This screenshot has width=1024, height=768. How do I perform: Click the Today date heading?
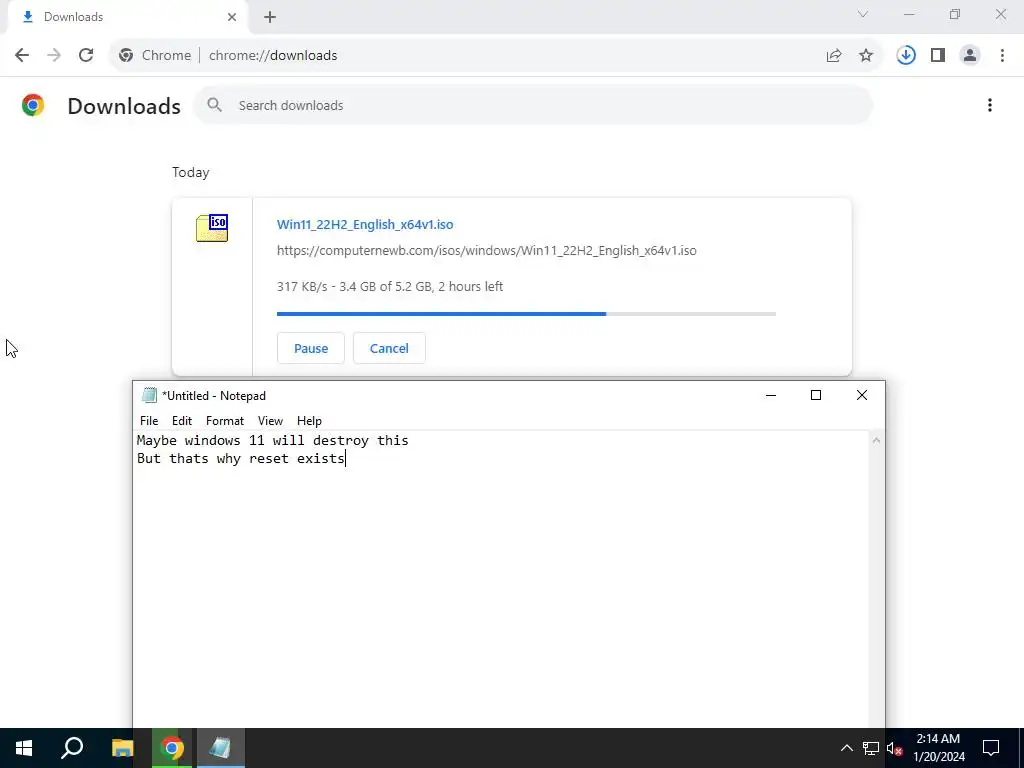[191, 172]
